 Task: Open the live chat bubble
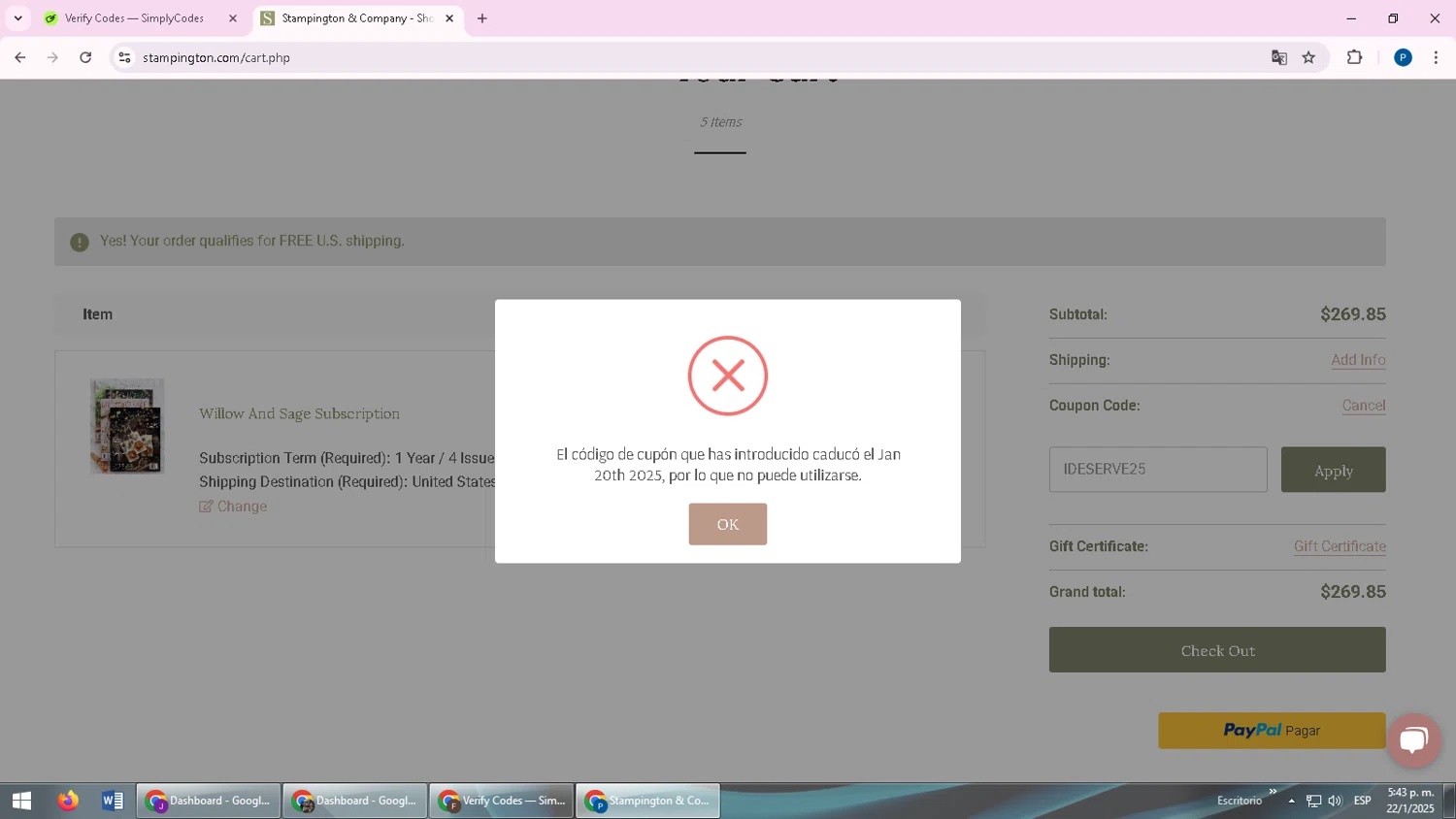(x=1414, y=740)
